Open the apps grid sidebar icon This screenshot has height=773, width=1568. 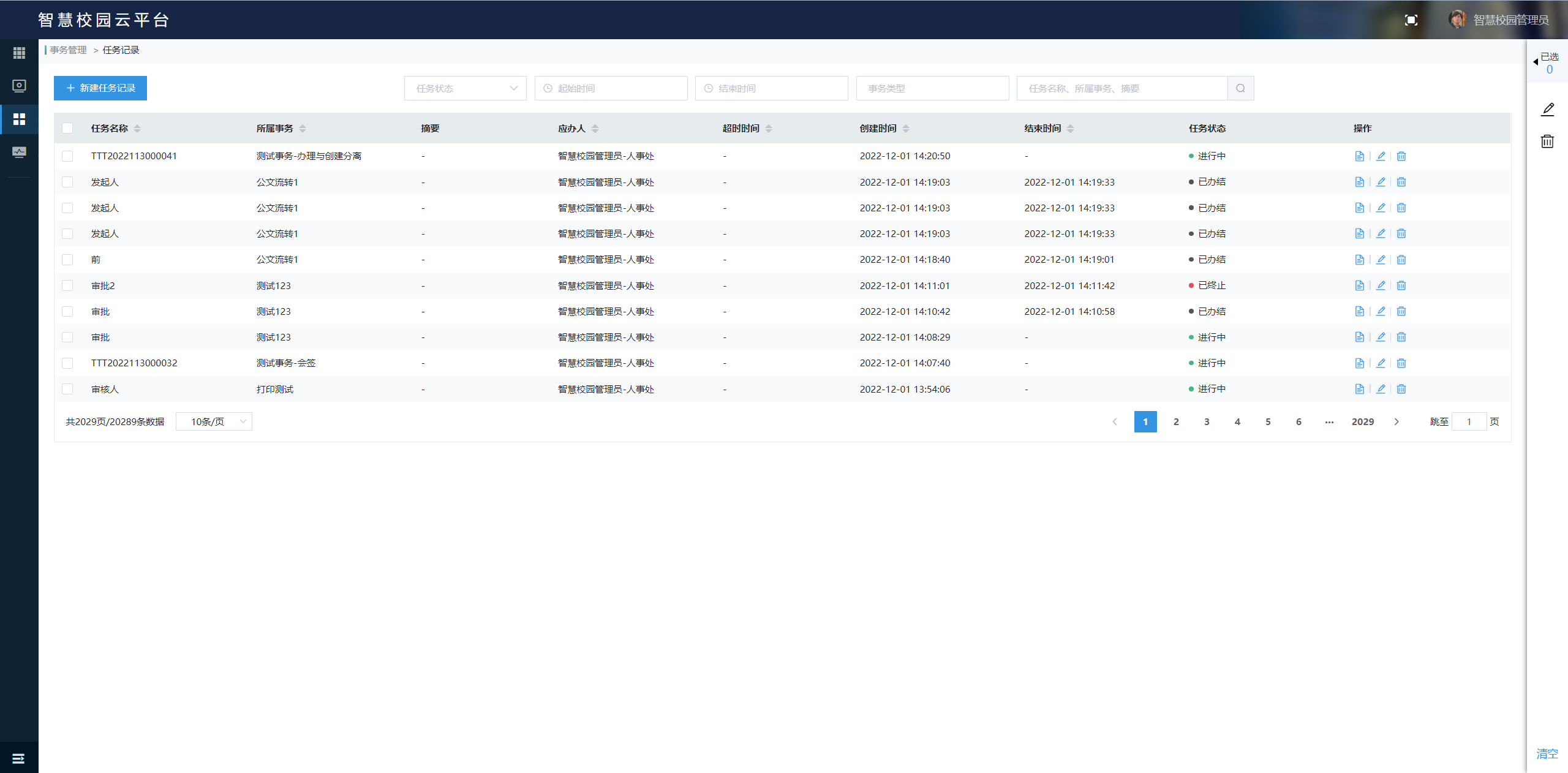[x=19, y=53]
